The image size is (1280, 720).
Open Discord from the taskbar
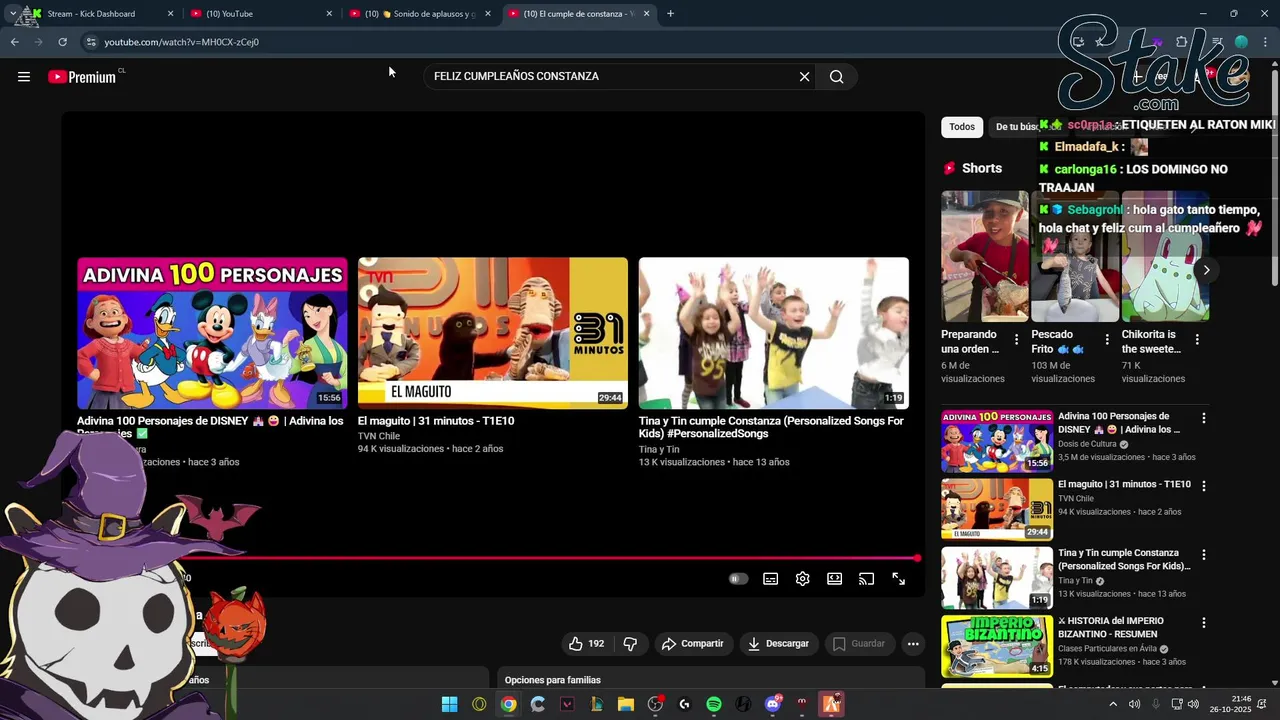[x=772, y=704]
